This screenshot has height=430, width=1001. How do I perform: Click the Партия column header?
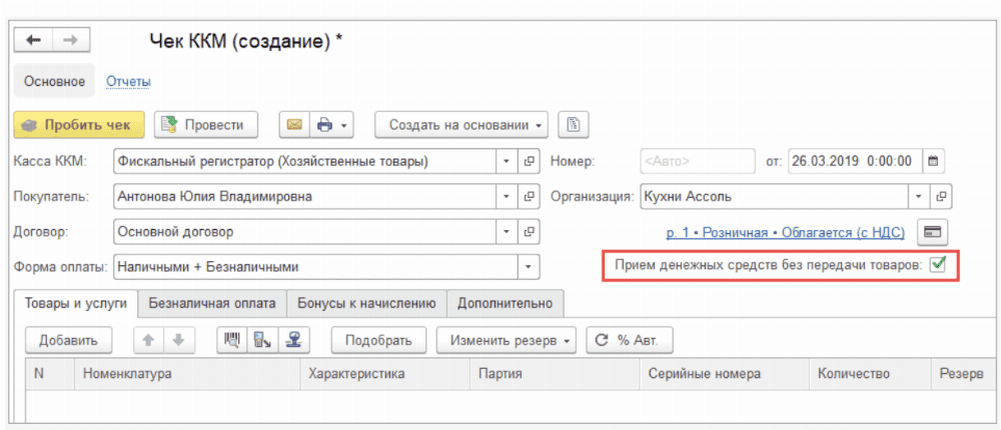click(x=554, y=374)
